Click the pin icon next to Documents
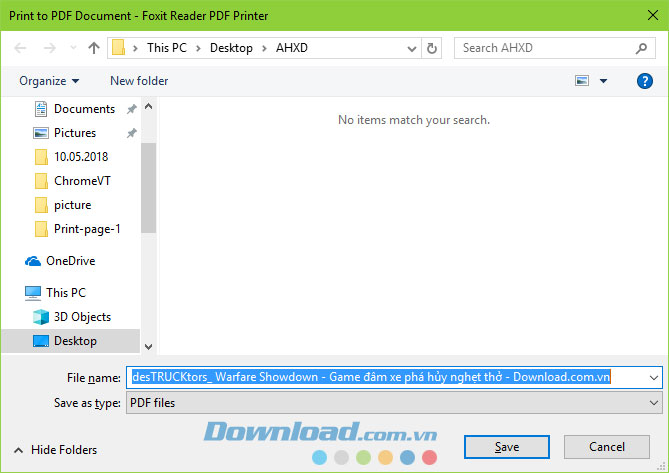 point(132,109)
